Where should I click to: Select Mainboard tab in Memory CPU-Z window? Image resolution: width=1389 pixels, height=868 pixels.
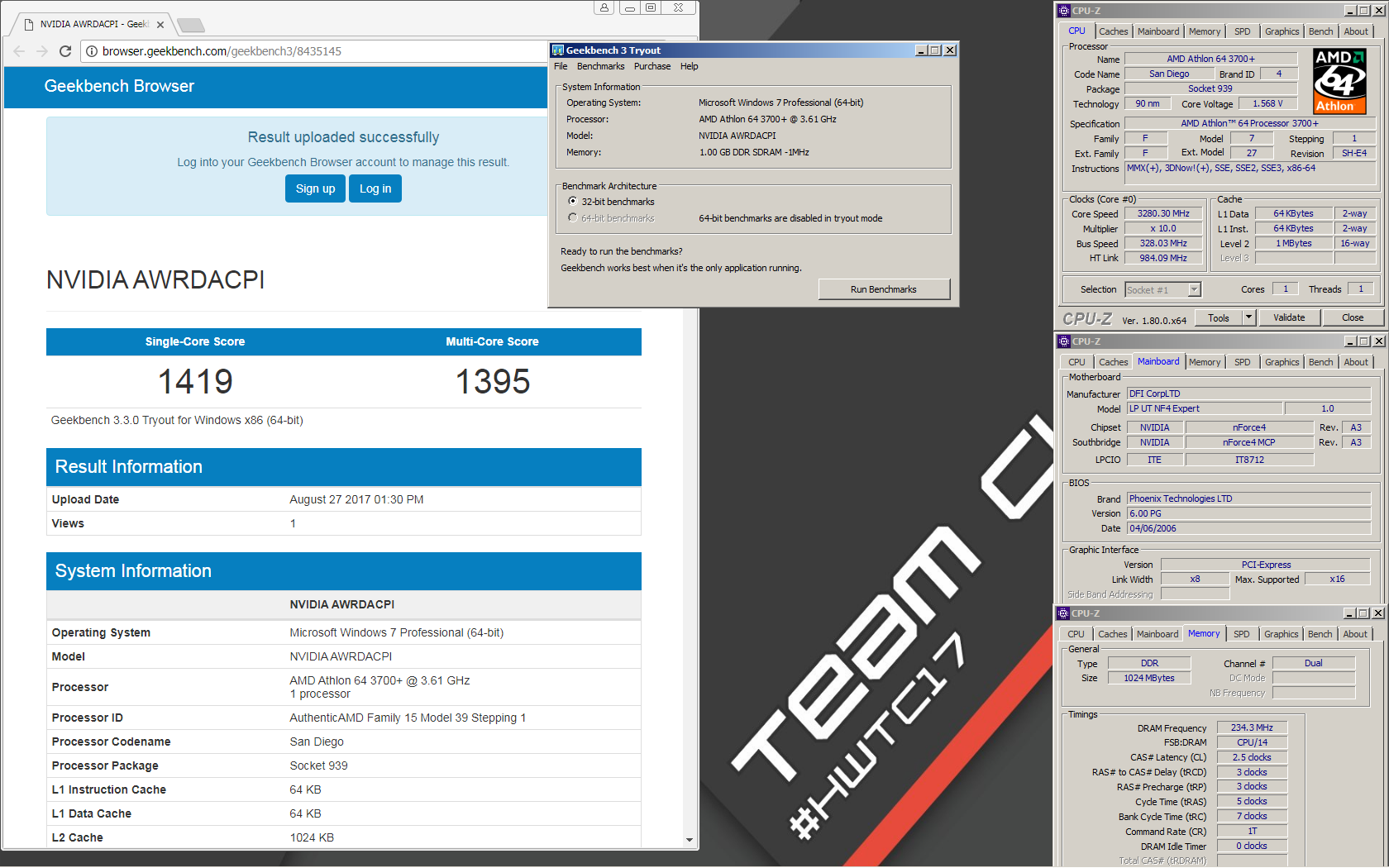[x=1157, y=634]
